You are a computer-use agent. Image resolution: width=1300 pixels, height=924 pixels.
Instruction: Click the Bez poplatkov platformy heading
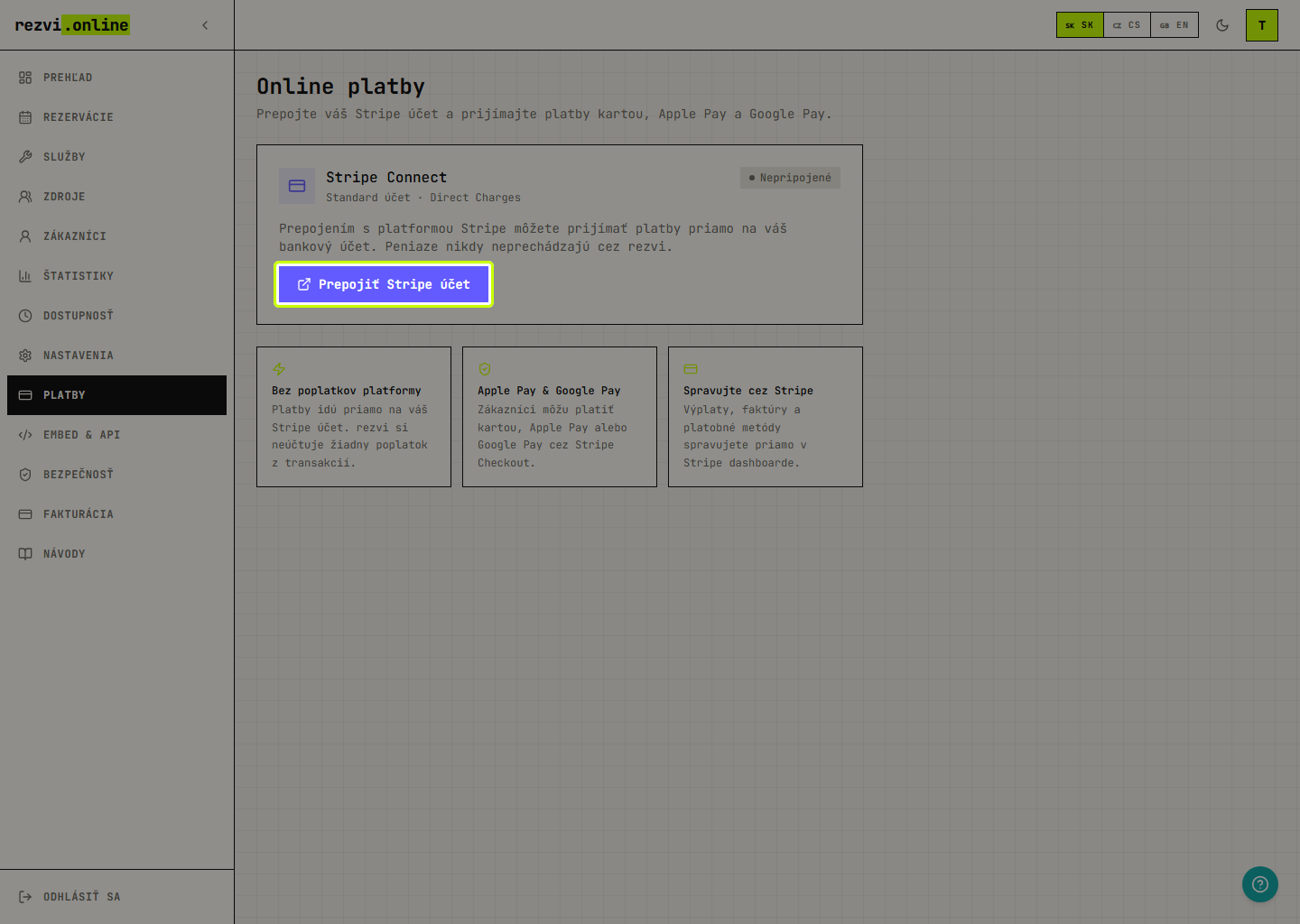[x=347, y=391]
